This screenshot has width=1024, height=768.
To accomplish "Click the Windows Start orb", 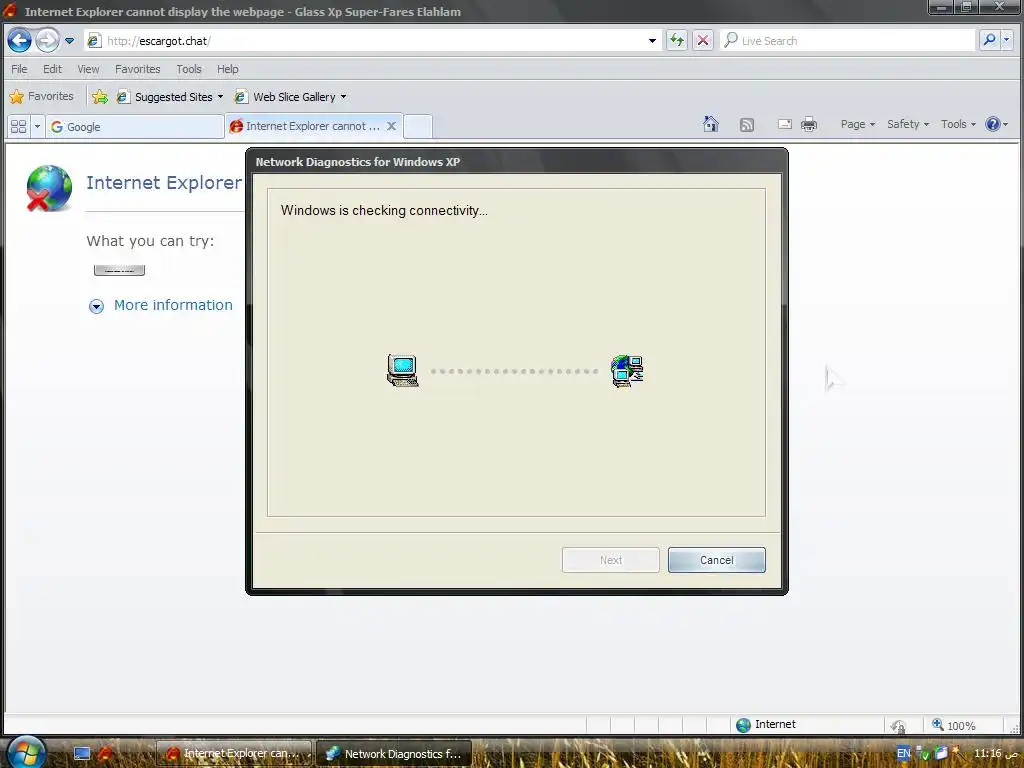I will pos(26,752).
